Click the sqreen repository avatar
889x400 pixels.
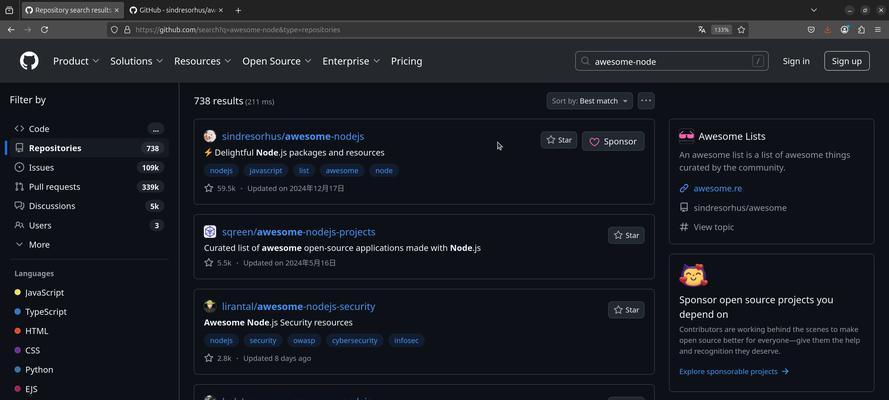coord(210,232)
